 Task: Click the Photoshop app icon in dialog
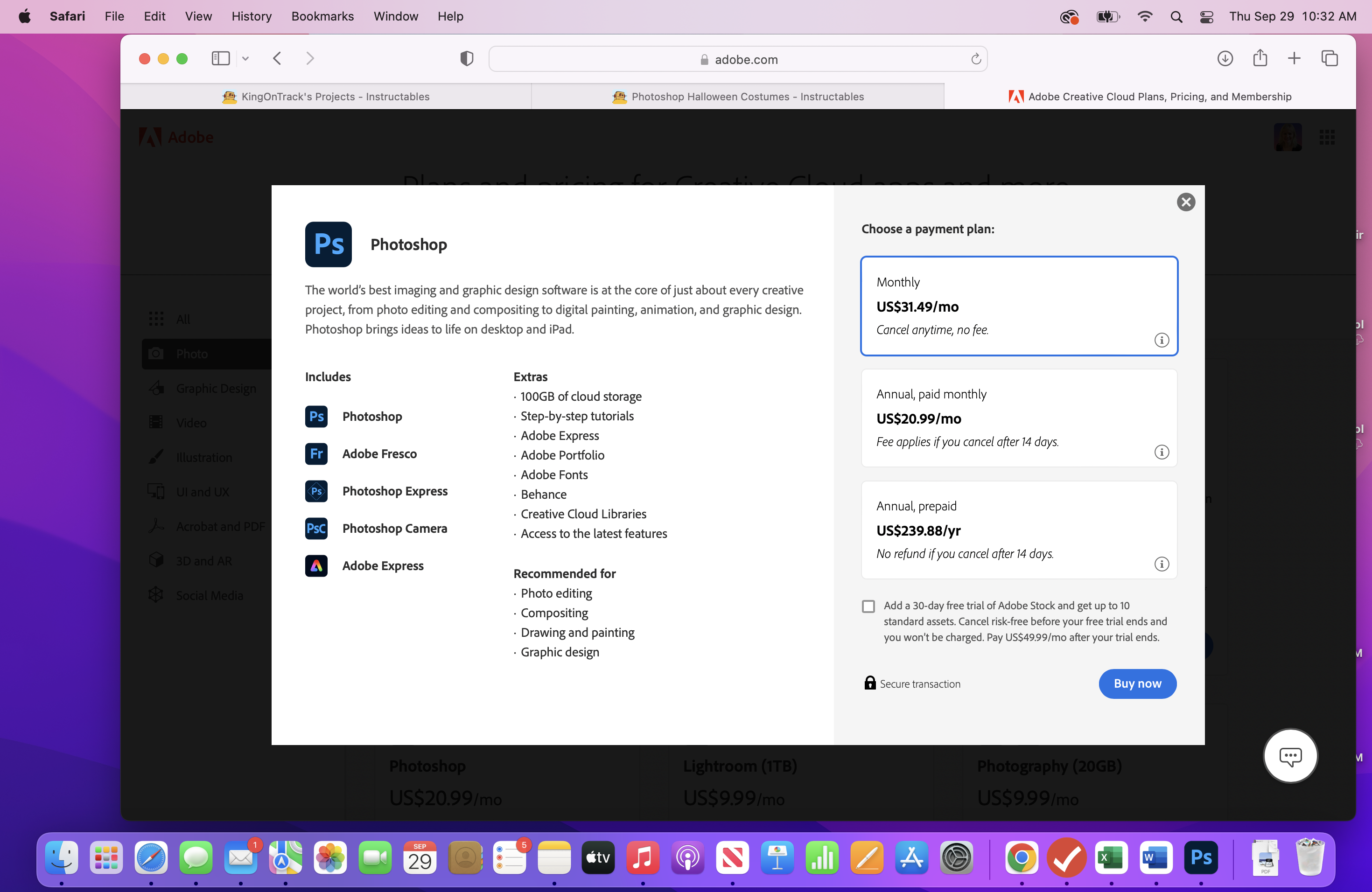pos(329,244)
